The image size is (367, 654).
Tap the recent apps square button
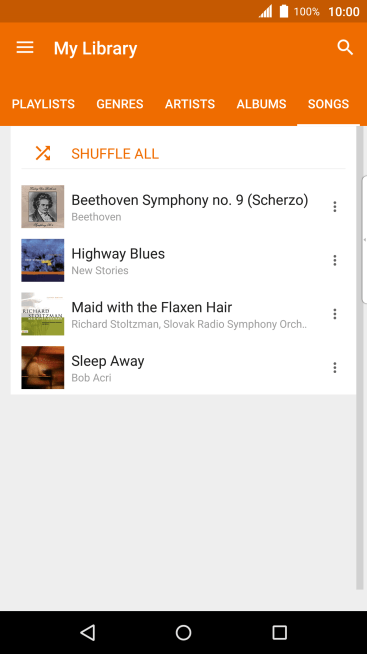tap(279, 632)
